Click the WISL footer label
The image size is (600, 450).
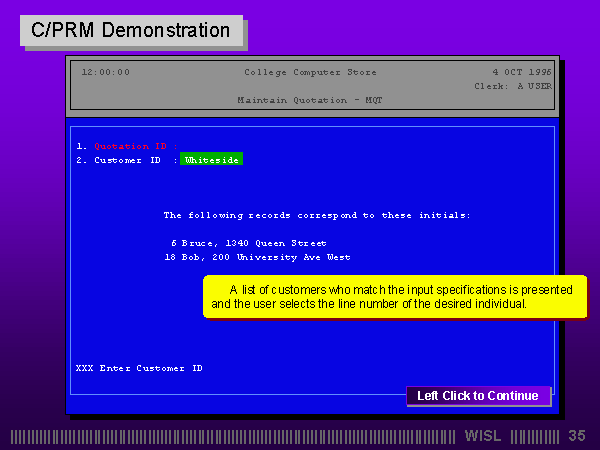485,436
